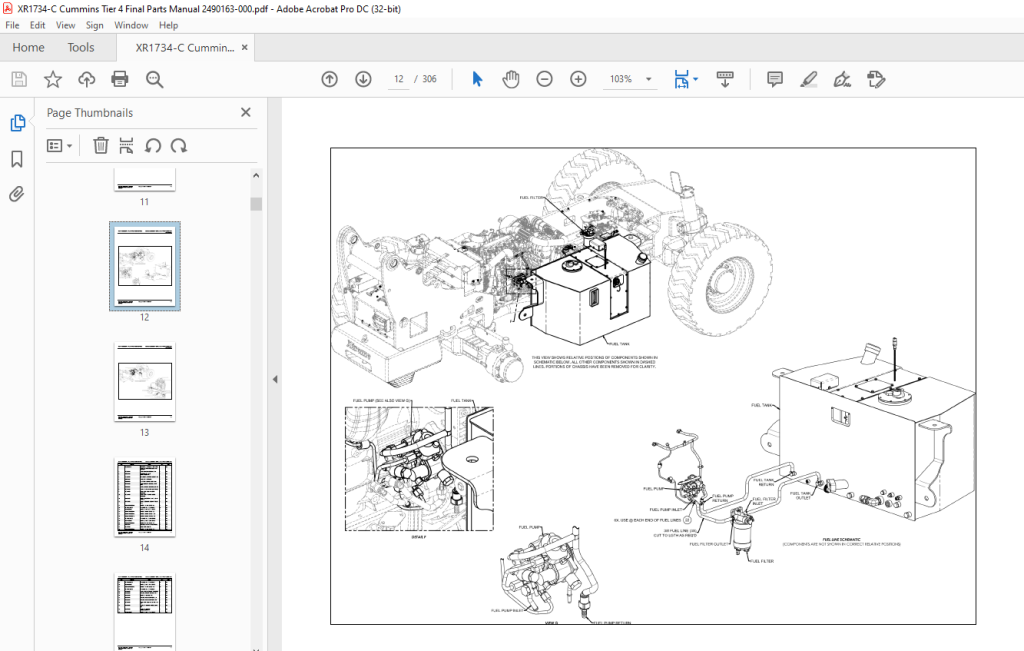
Task: Click the Delete pages trash icon
Action: [x=101, y=146]
